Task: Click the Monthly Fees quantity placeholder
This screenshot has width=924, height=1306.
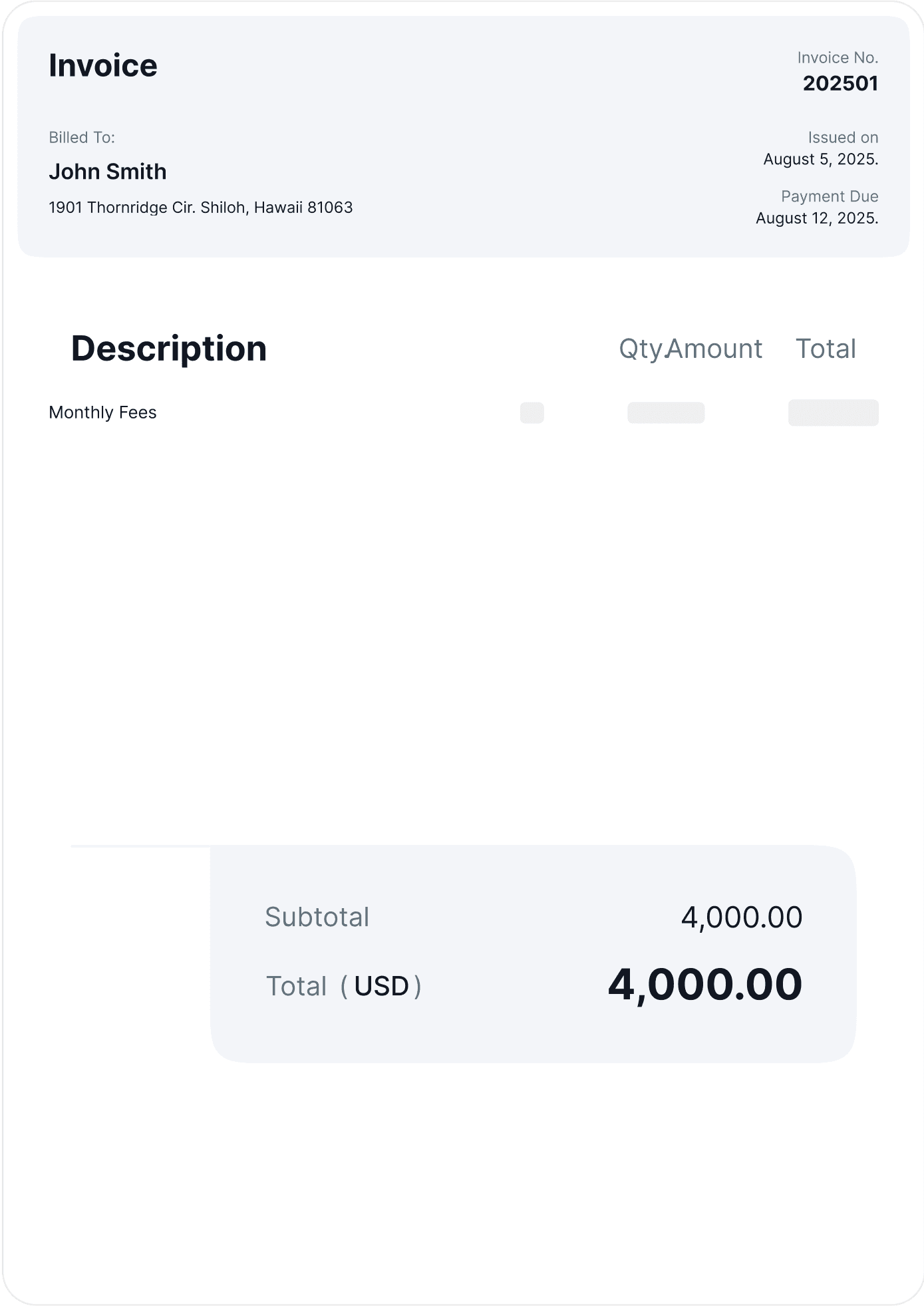Action: click(532, 412)
